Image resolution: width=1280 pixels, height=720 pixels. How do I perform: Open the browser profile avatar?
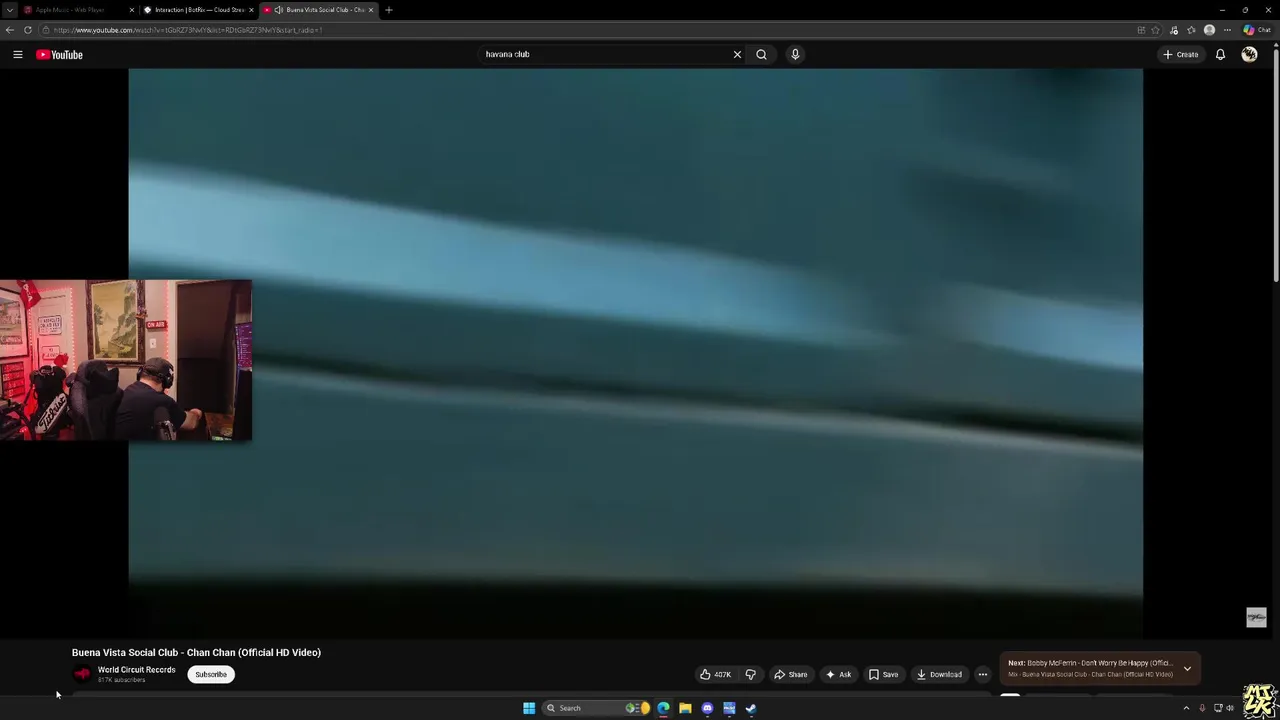[1209, 30]
